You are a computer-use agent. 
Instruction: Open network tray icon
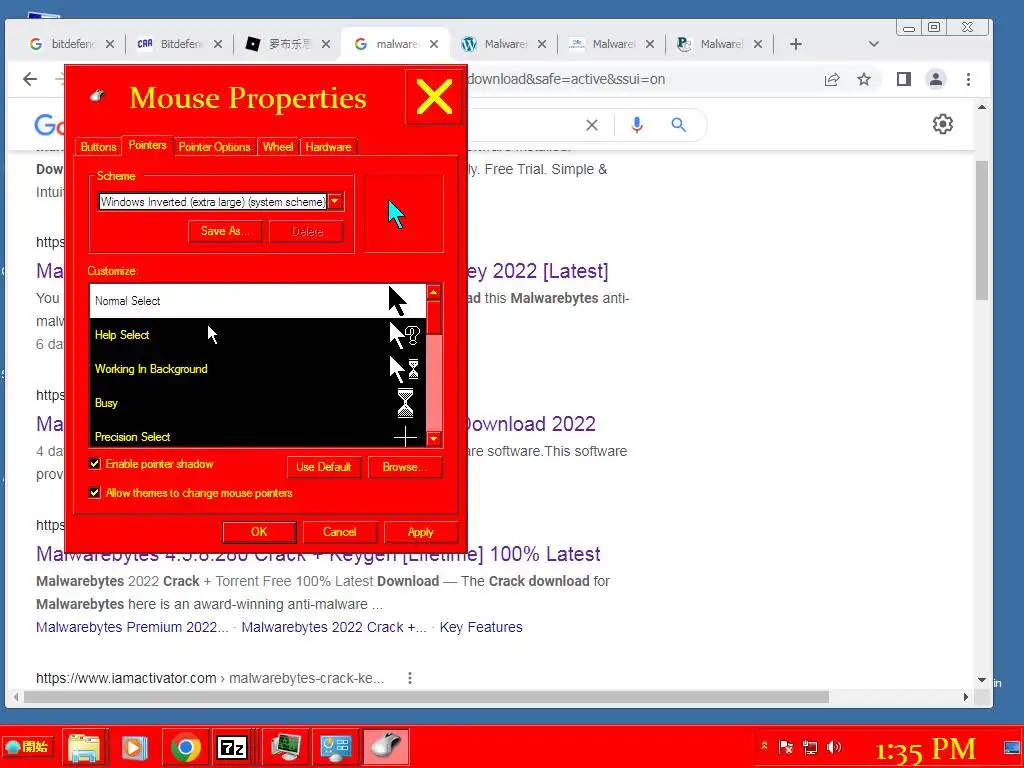coord(810,746)
